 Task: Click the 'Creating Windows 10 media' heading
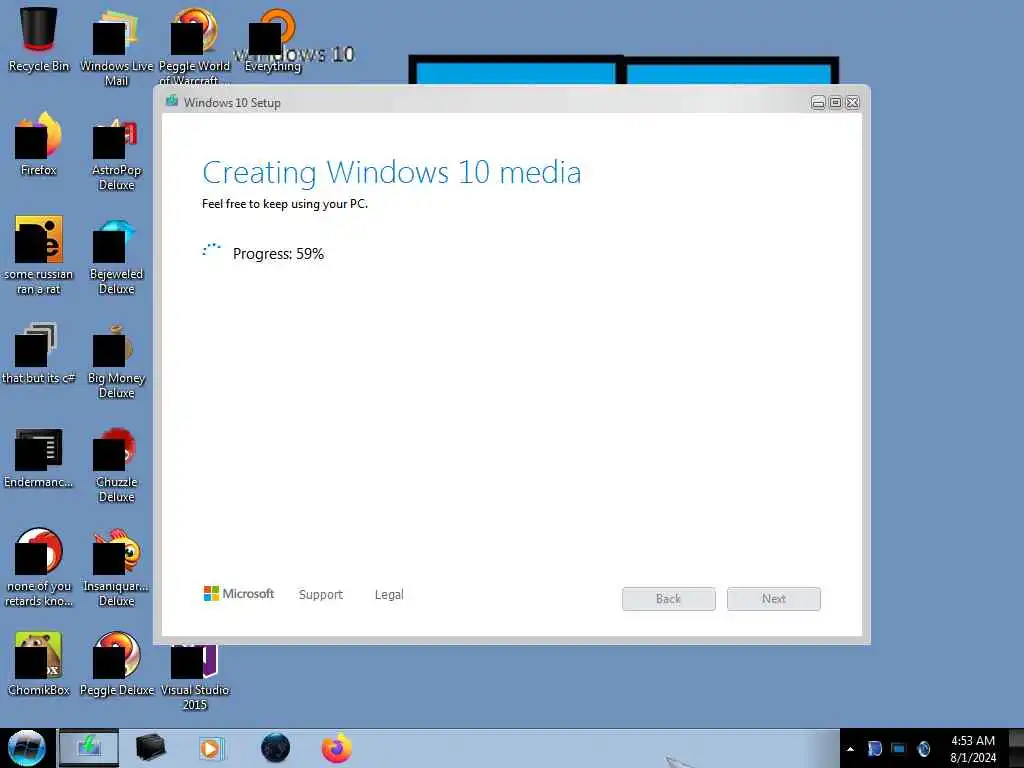[391, 173]
